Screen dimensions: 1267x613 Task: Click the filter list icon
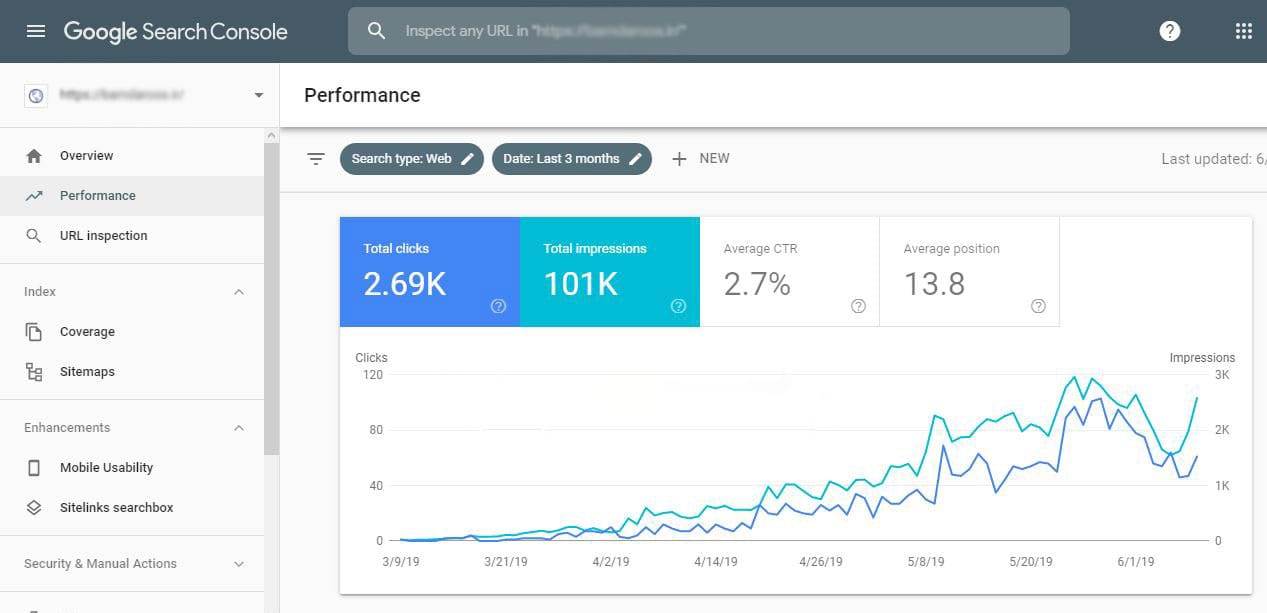click(x=316, y=159)
